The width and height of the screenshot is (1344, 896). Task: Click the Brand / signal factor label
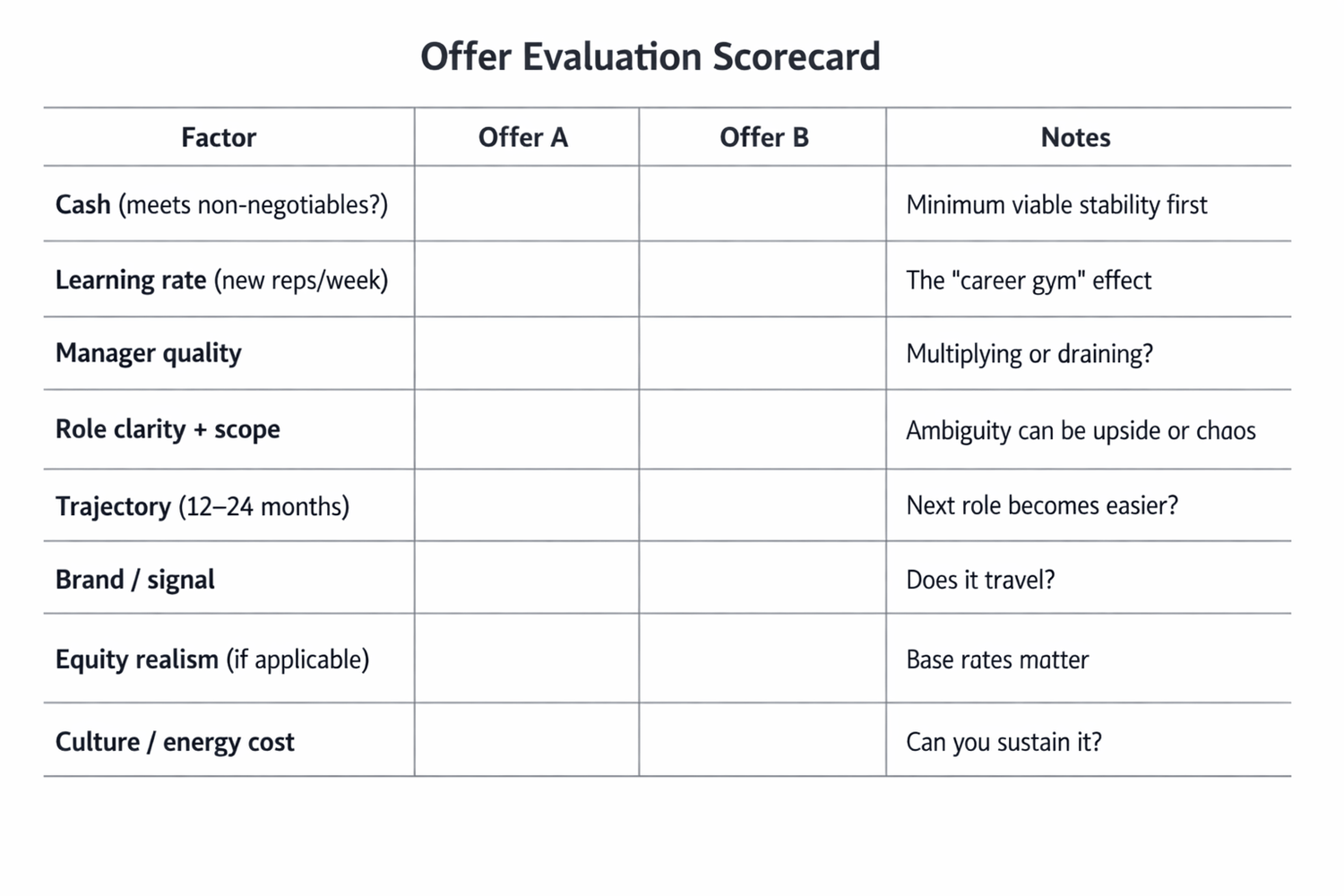pos(135,580)
